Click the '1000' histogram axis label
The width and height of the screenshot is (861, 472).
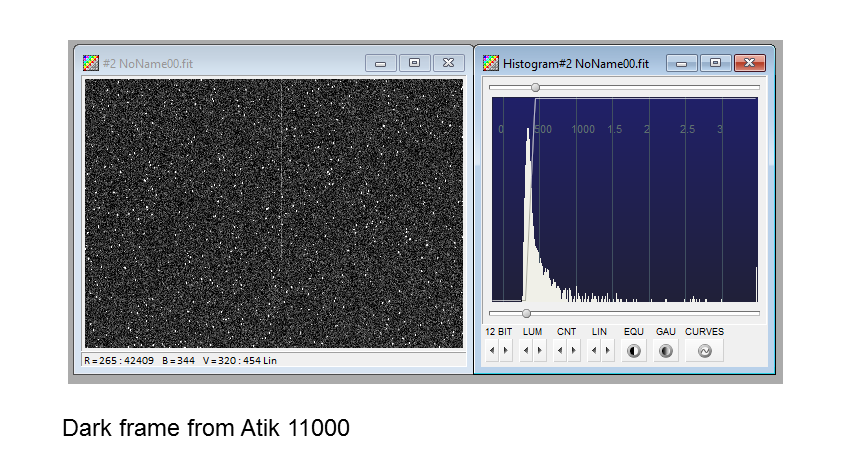pyautogui.click(x=583, y=130)
